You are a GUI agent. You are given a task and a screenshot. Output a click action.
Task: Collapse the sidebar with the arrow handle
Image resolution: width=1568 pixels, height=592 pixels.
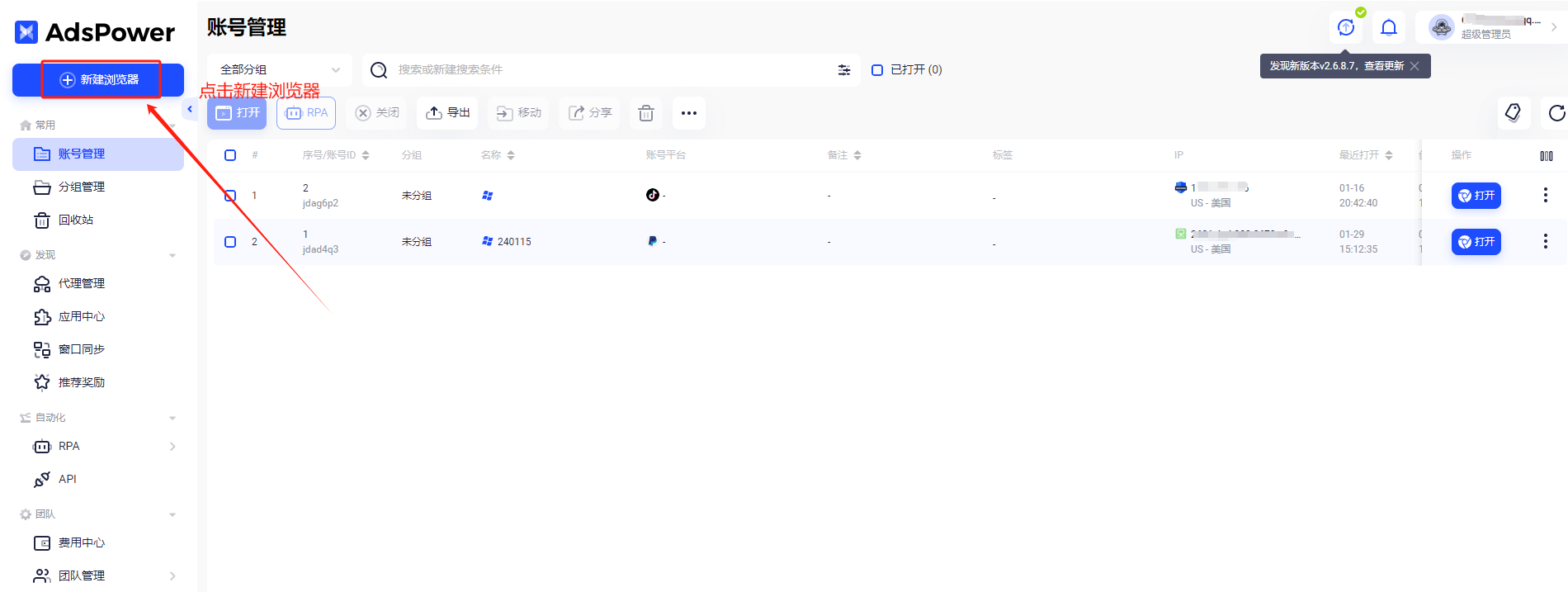190,109
